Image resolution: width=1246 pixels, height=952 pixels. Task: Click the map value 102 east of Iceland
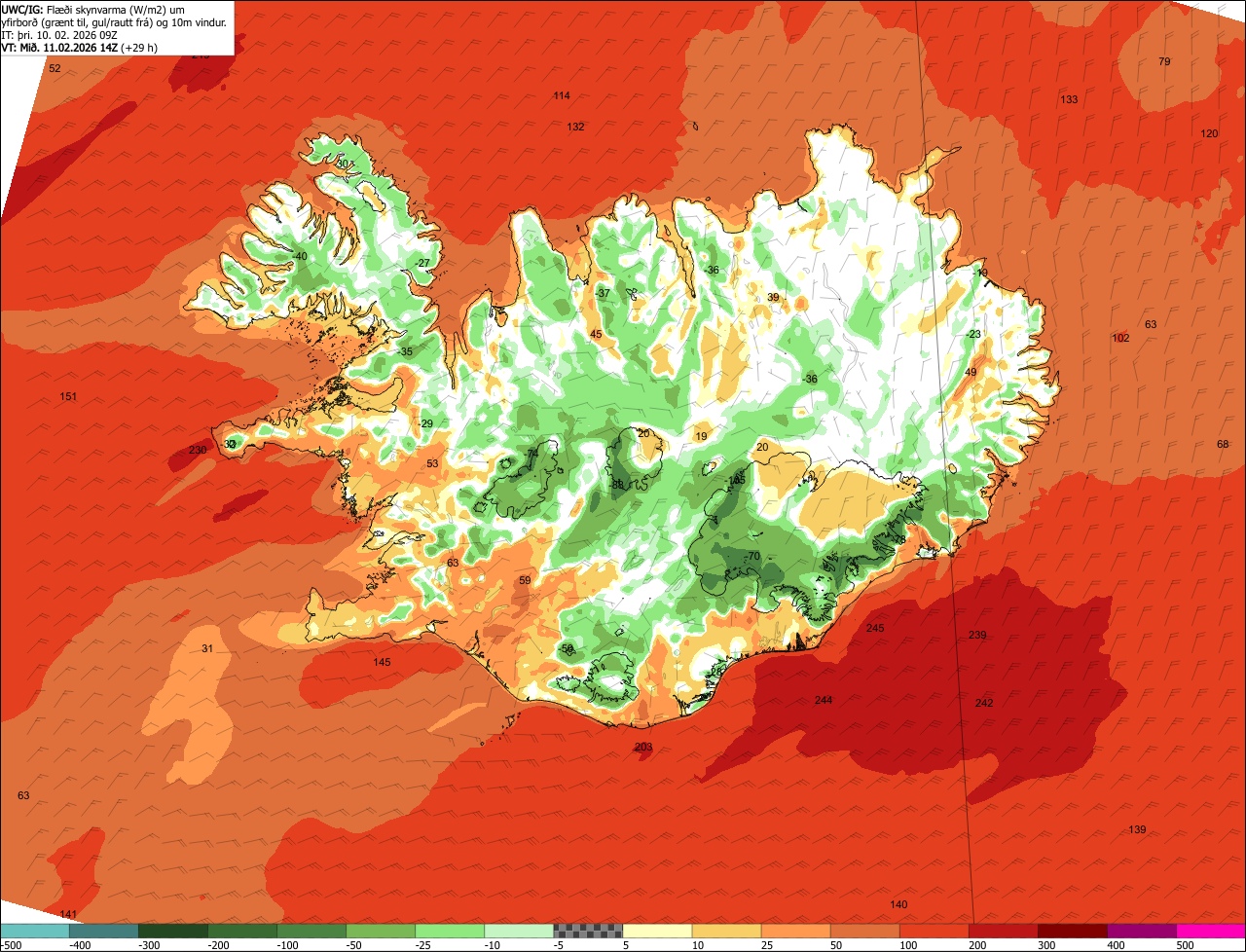point(1120,339)
